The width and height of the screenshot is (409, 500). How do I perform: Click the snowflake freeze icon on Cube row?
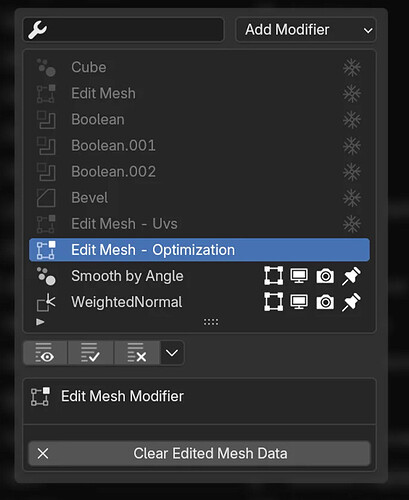point(352,68)
